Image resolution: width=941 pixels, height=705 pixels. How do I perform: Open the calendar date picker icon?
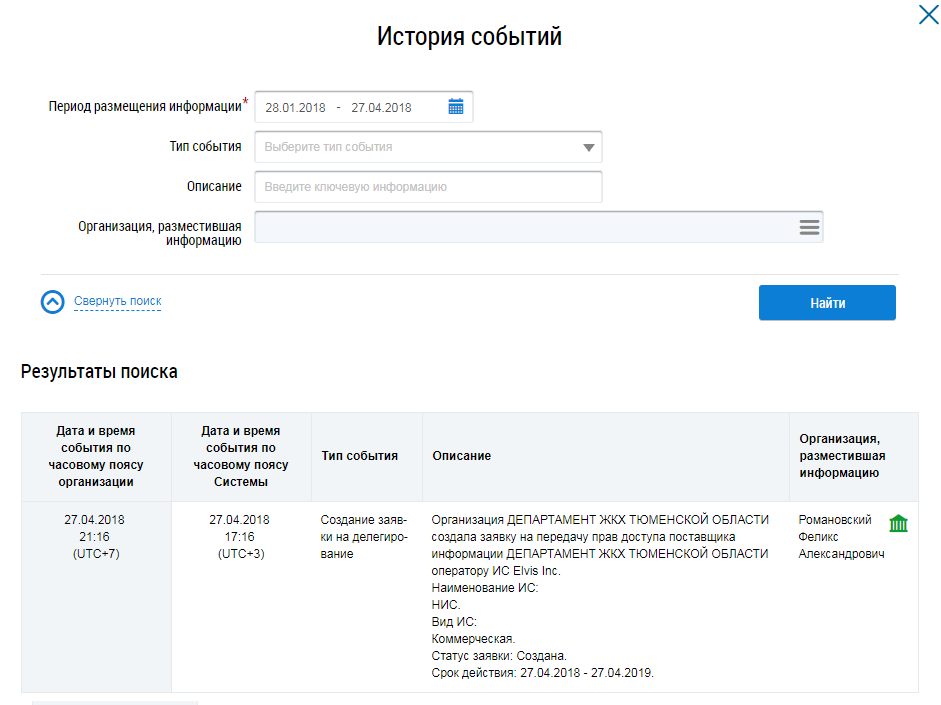pos(456,107)
